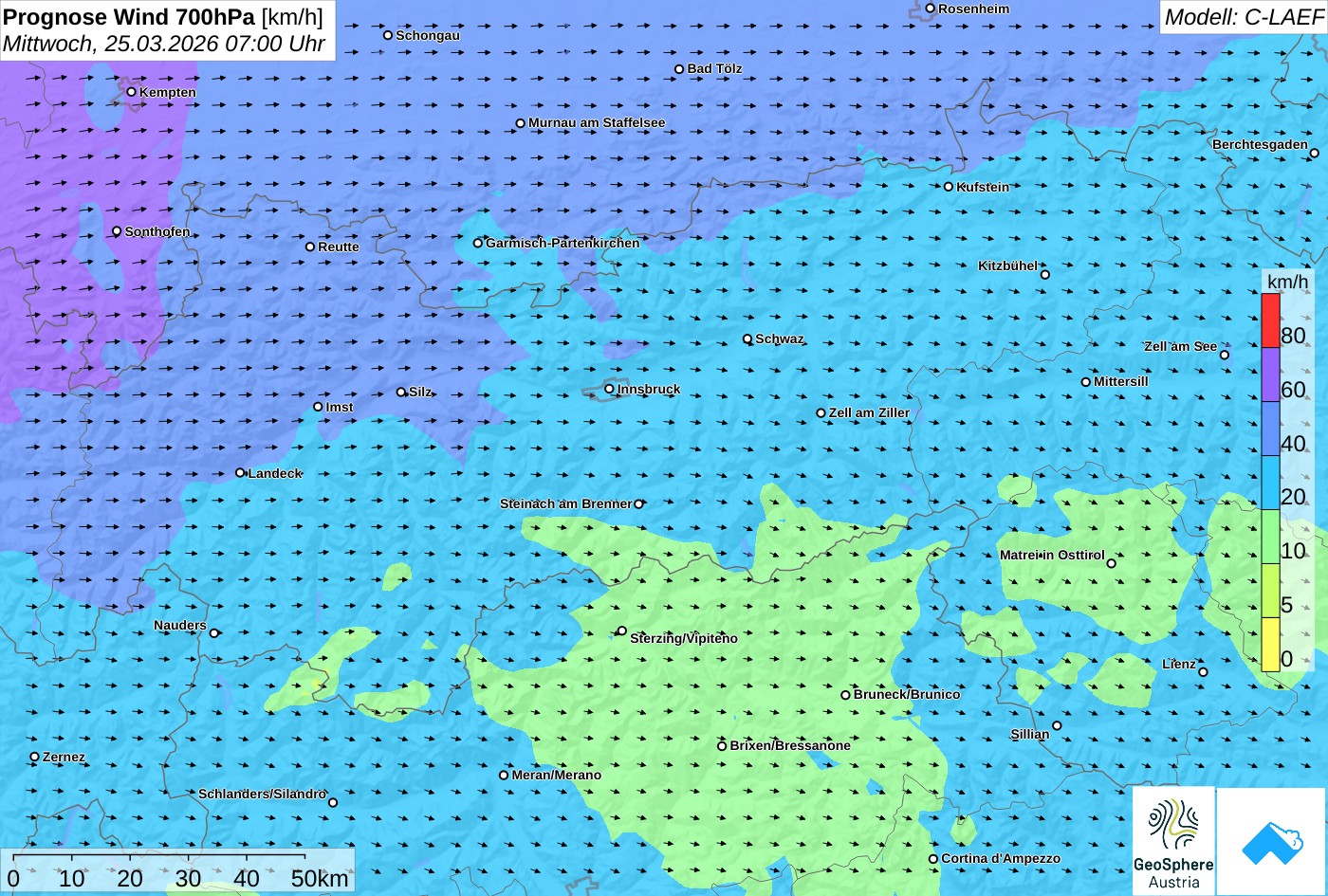
Task: Click the blue cloud arrow logo
Action: tap(1272, 841)
